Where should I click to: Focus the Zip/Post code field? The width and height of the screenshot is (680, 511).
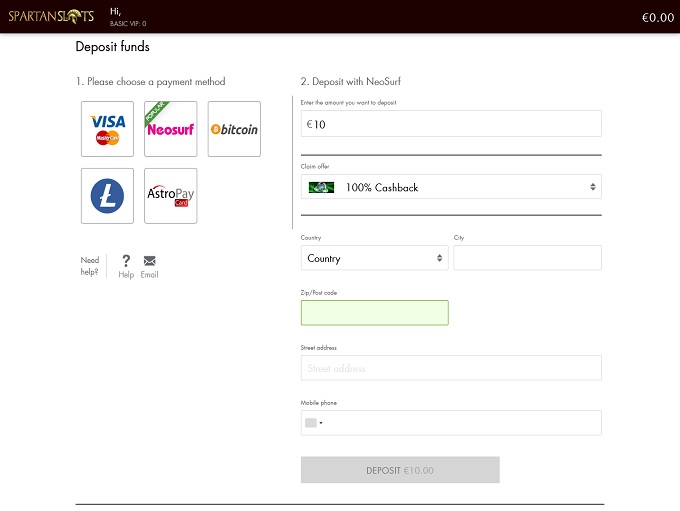coord(374,313)
